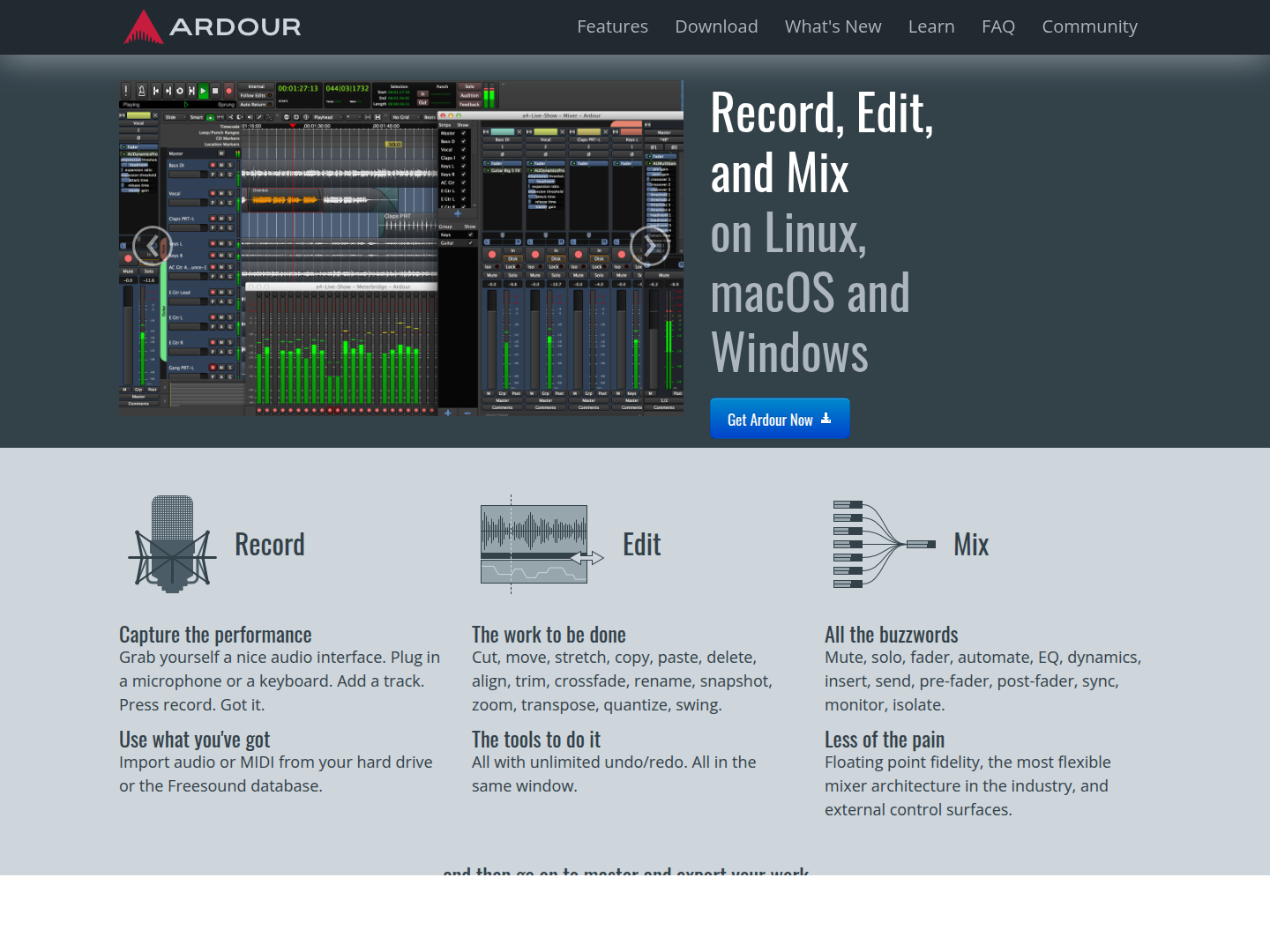Click the 'The tools to do it' subheading
Screen dimensions: 1270x952
click(x=536, y=740)
